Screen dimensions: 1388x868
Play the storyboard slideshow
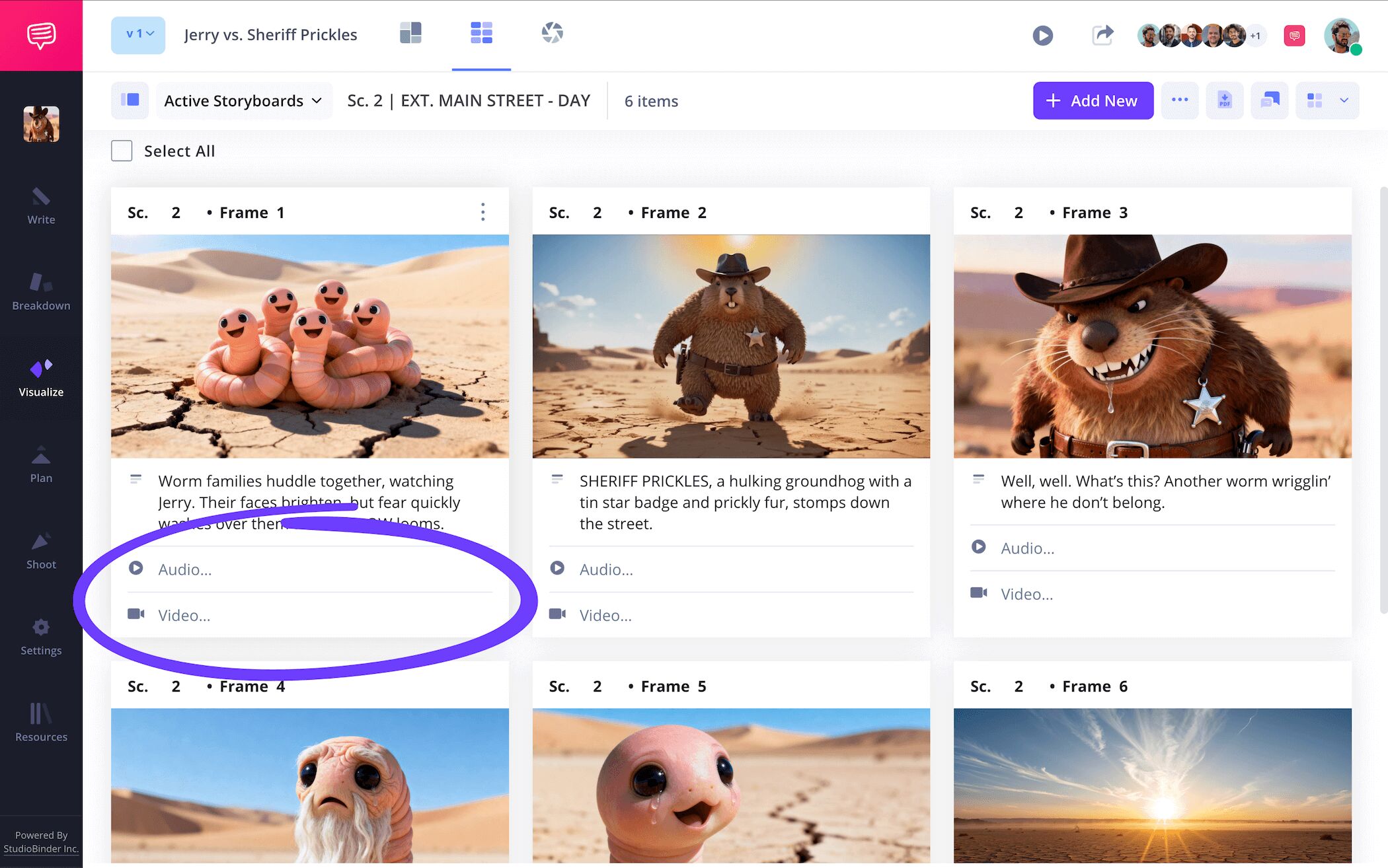point(1042,35)
